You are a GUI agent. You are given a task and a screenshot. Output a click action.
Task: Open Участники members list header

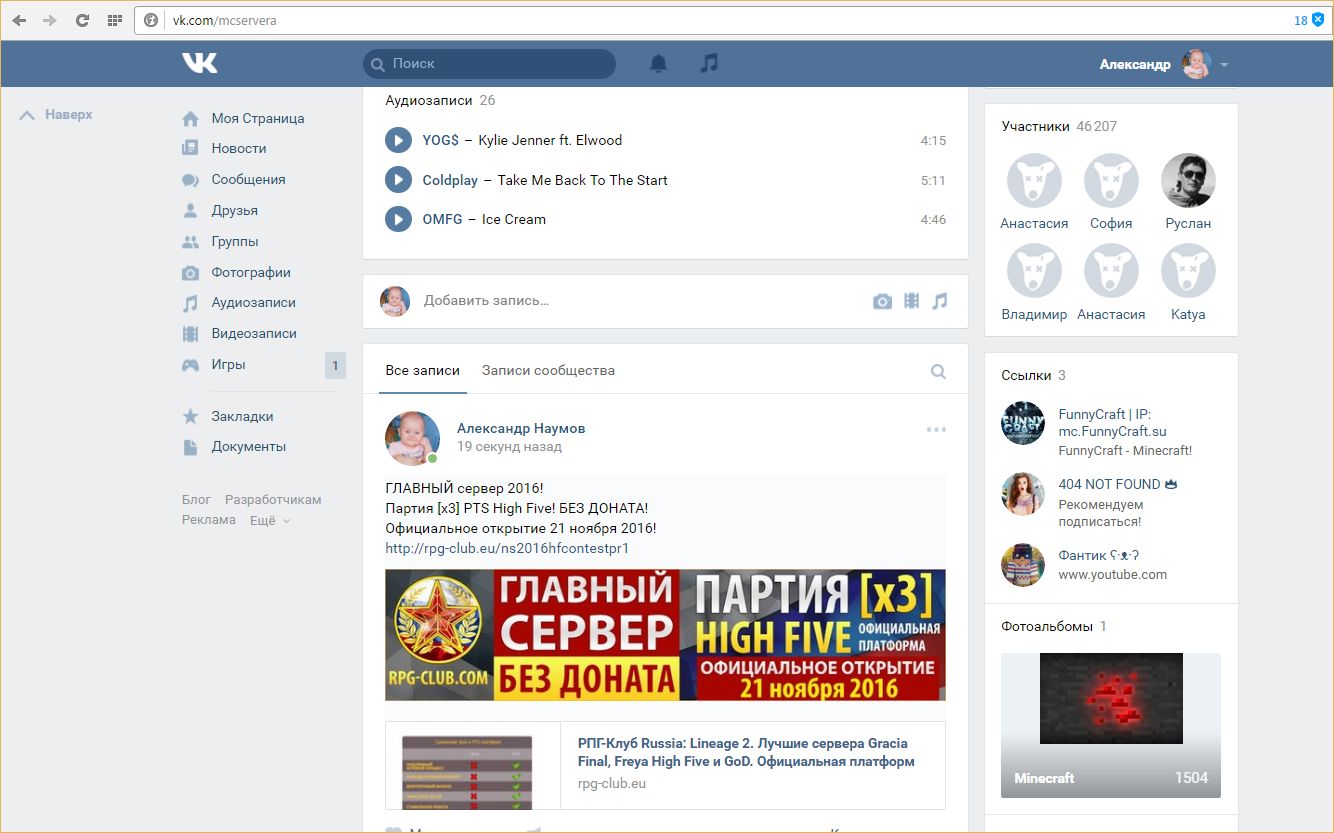click(1059, 126)
